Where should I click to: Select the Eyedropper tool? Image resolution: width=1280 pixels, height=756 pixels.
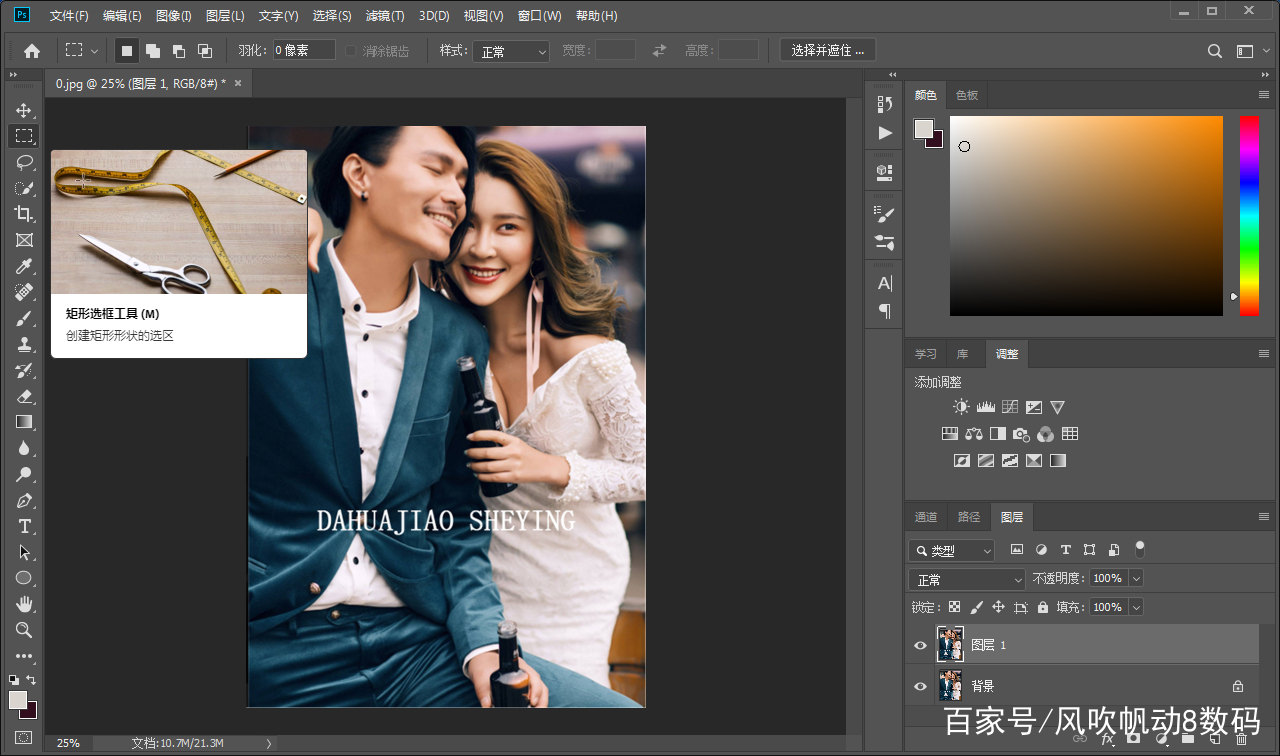click(24, 266)
